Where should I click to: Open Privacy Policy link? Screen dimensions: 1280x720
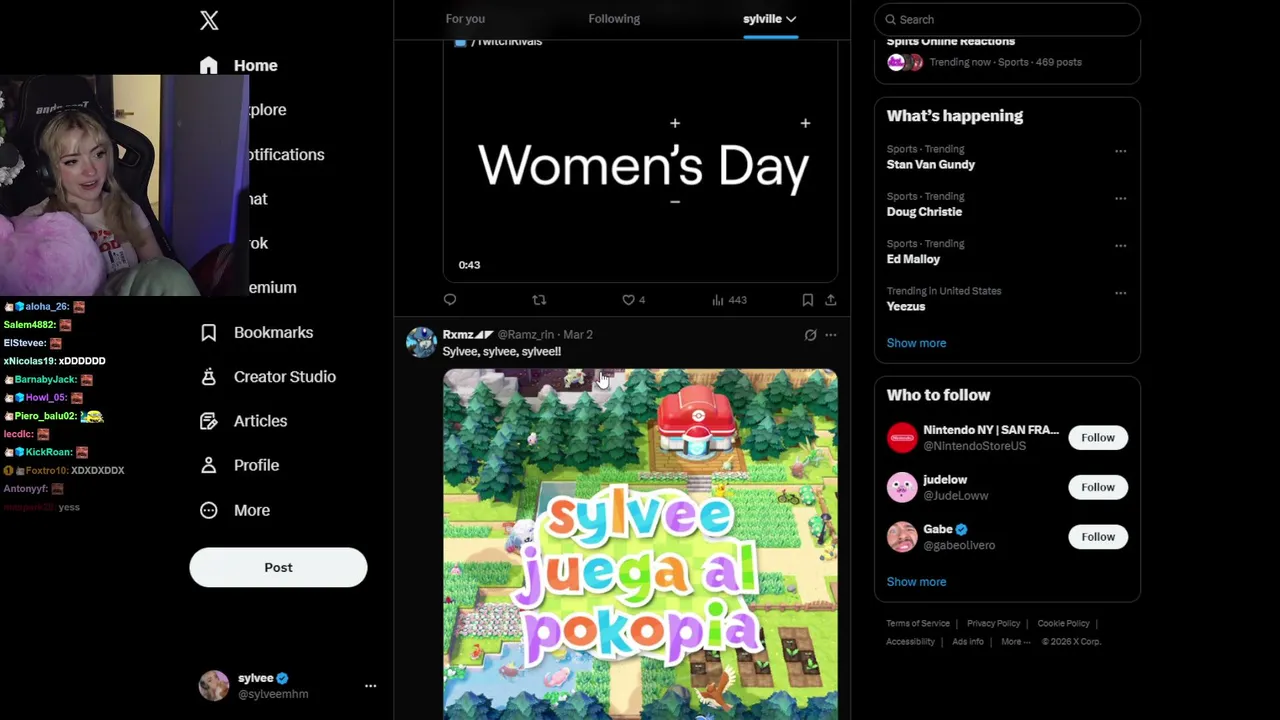(x=993, y=624)
